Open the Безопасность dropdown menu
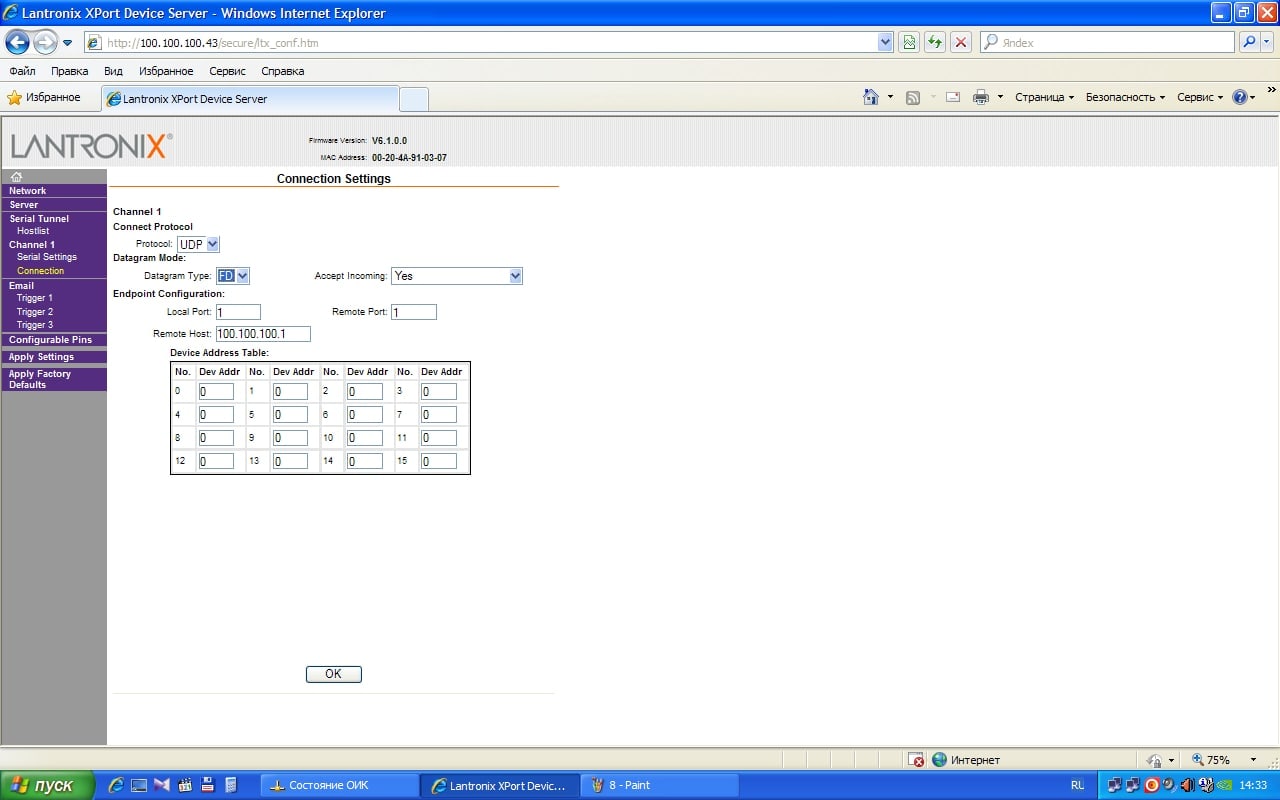The width and height of the screenshot is (1280, 800). pos(1125,97)
